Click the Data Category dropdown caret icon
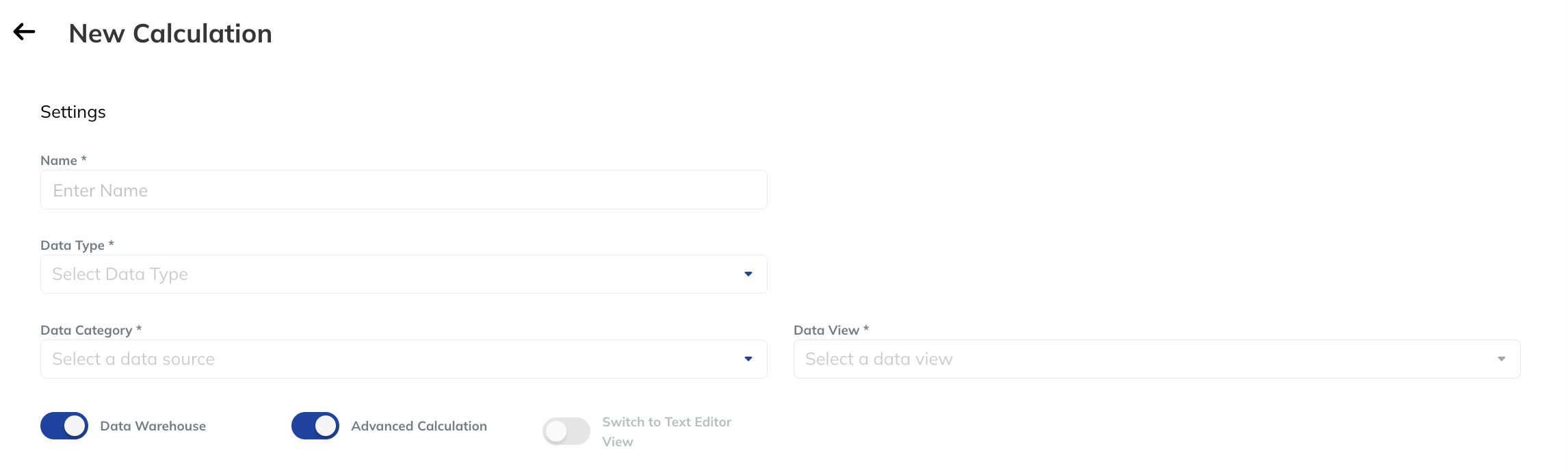The width and height of the screenshot is (1568, 475). click(748, 359)
